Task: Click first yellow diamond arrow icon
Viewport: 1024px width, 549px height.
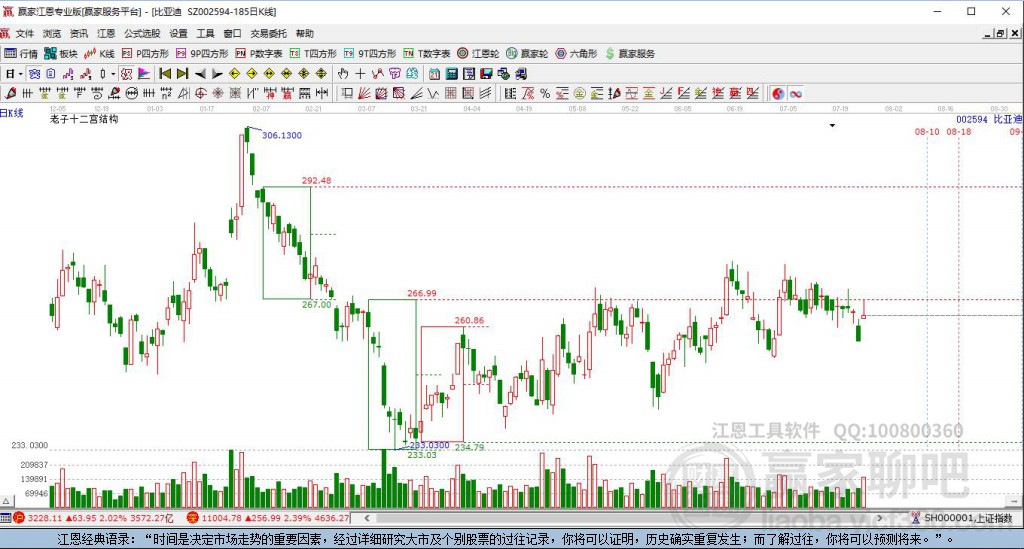Action: tap(234, 74)
